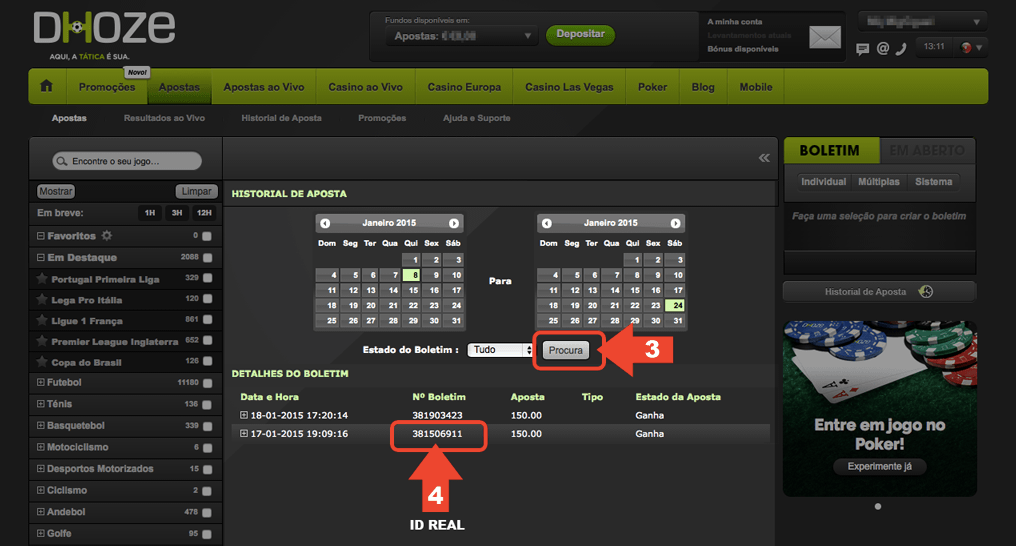Open the Estado do Boletim dropdown
The image size is (1016, 546).
click(x=501, y=350)
